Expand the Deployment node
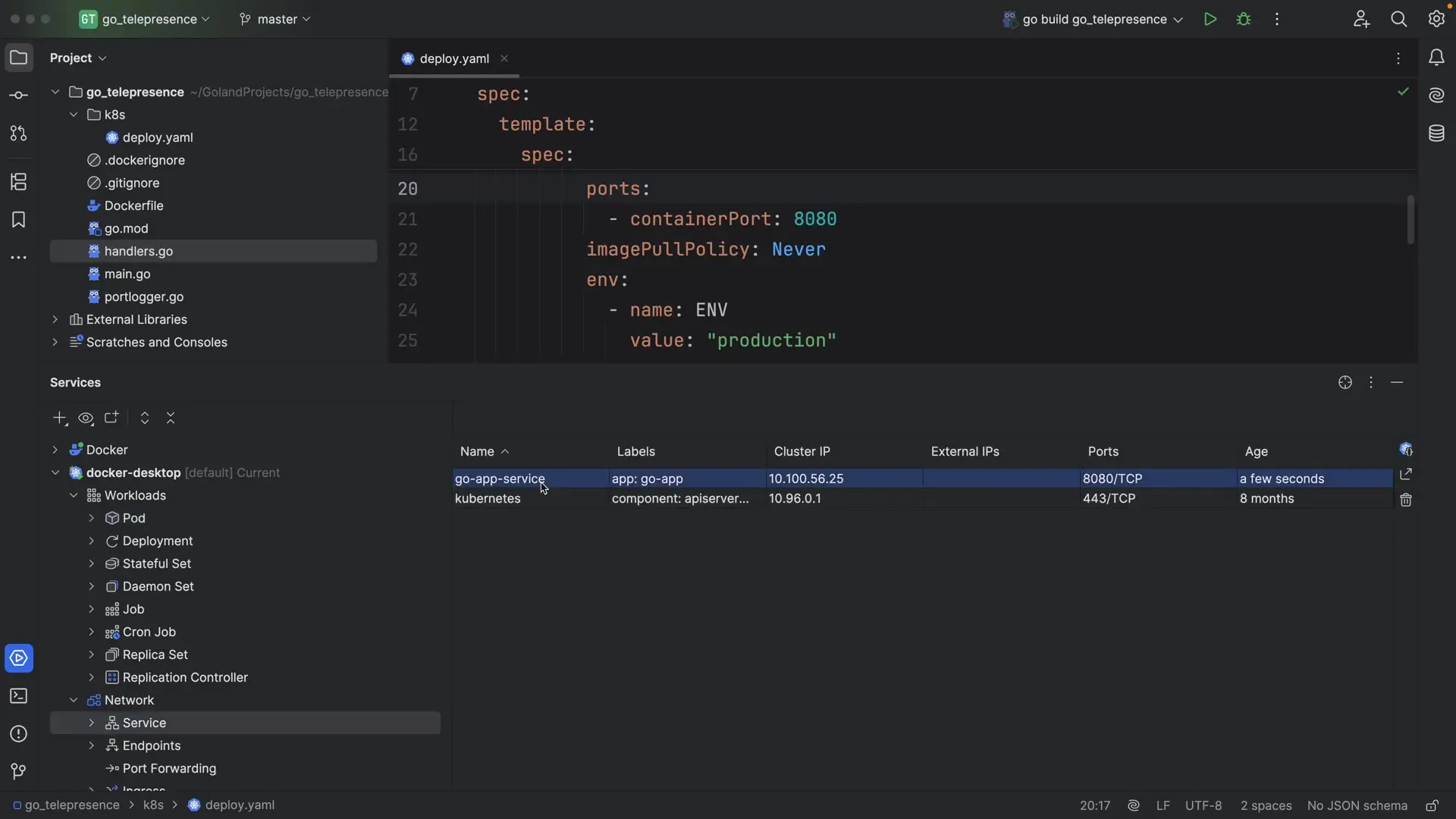The width and height of the screenshot is (1456, 819). click(x=92, y=541)
